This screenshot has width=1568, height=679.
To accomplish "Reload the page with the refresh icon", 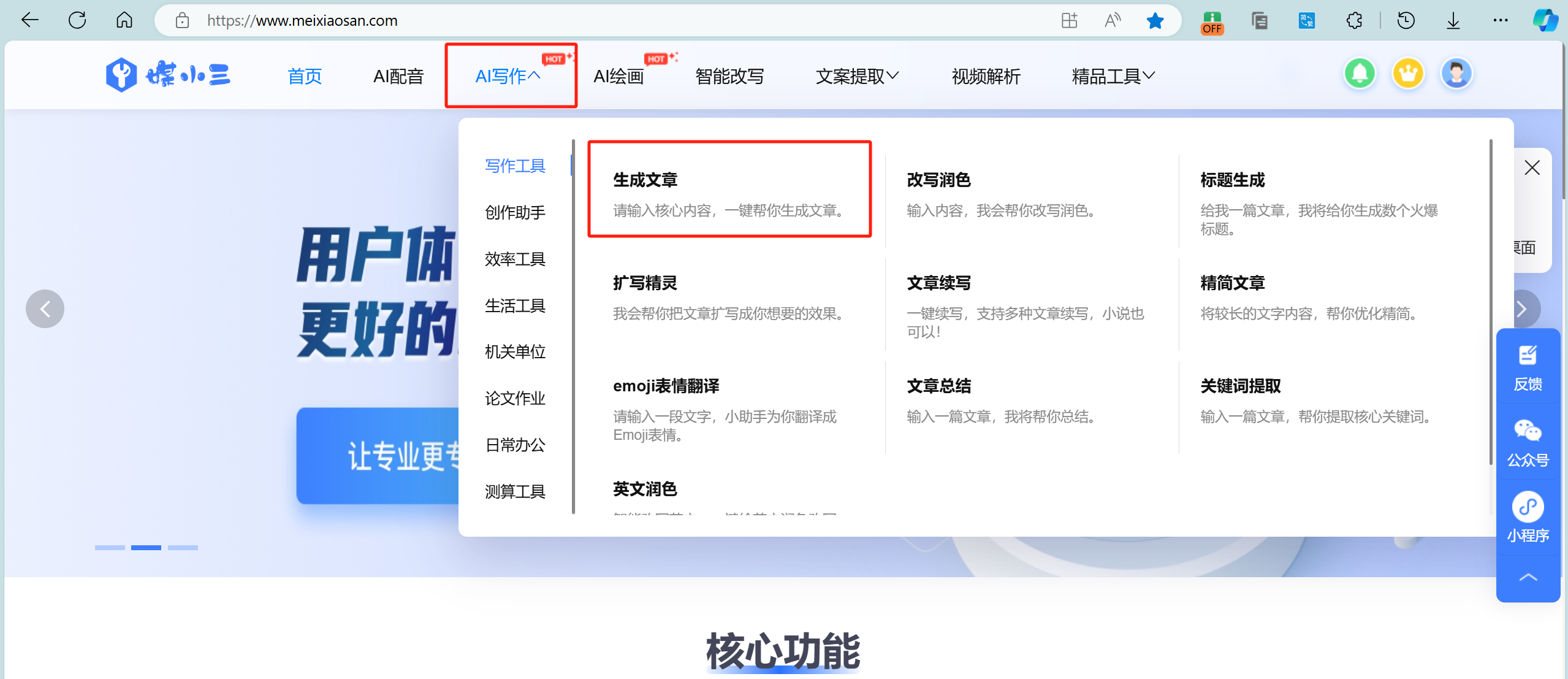I will click(x=77, y=20).
